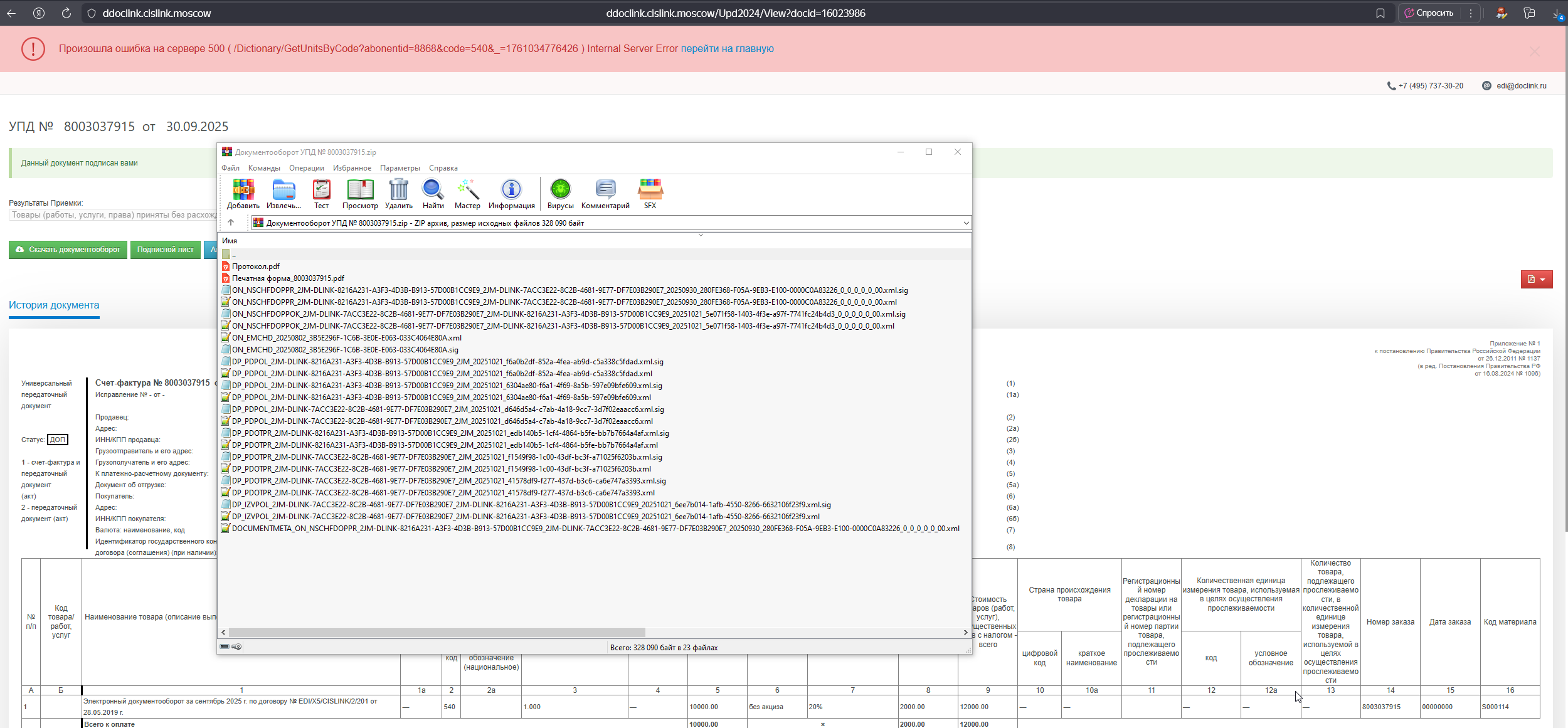The image size is (1568, 728).
Task: Open the Файл menu in WinRAR
Action: click(x=230, y=168)
